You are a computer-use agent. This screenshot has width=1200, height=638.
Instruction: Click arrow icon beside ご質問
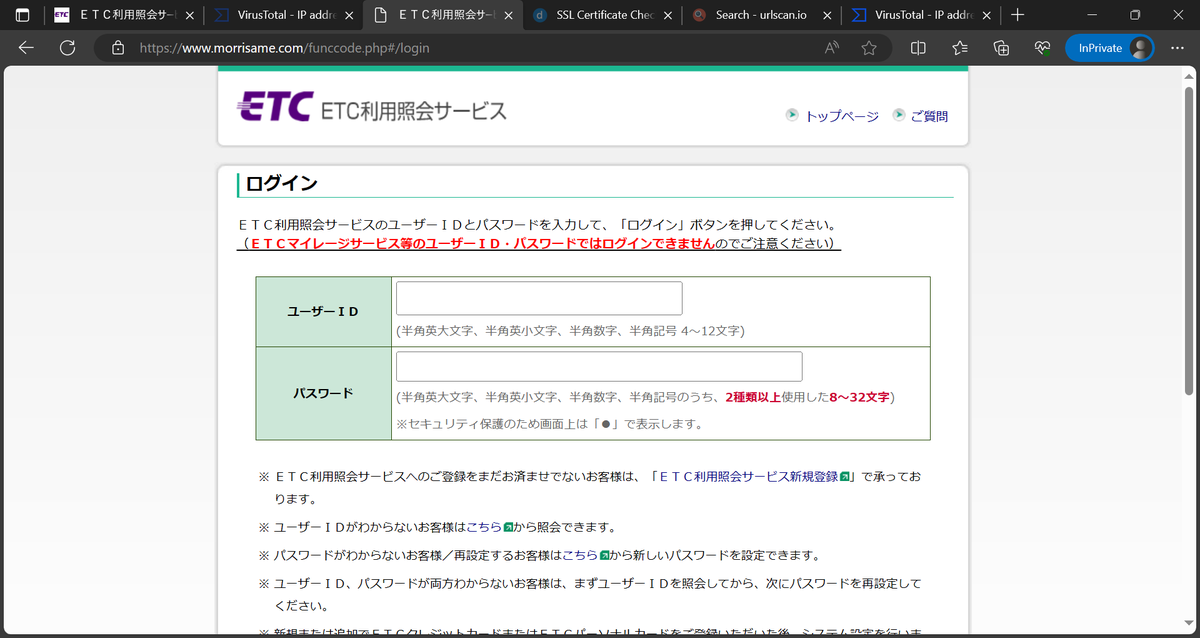899,116
